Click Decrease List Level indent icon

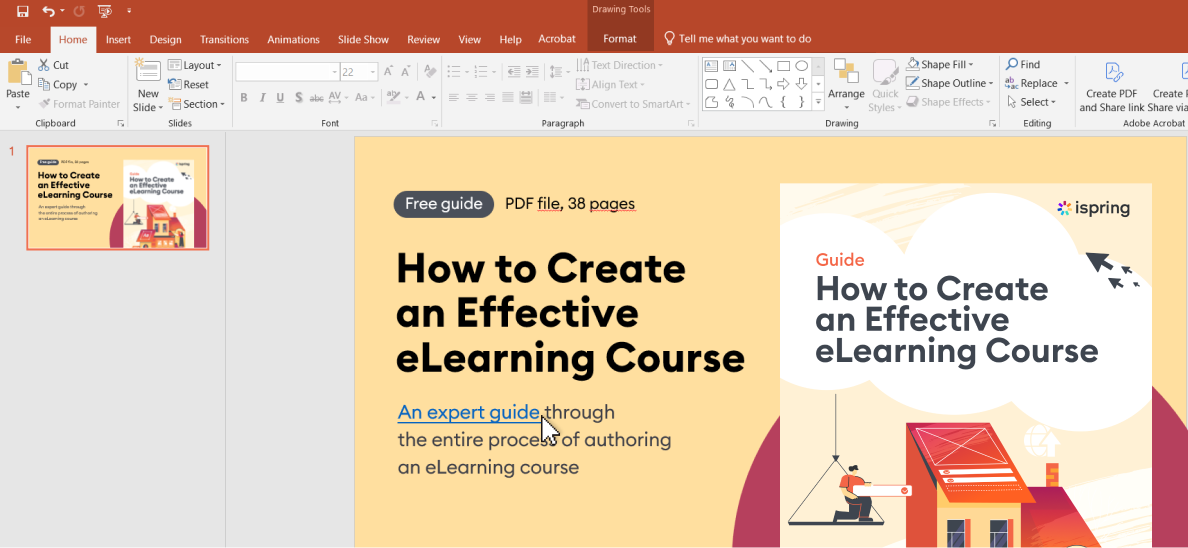(514, 72)
